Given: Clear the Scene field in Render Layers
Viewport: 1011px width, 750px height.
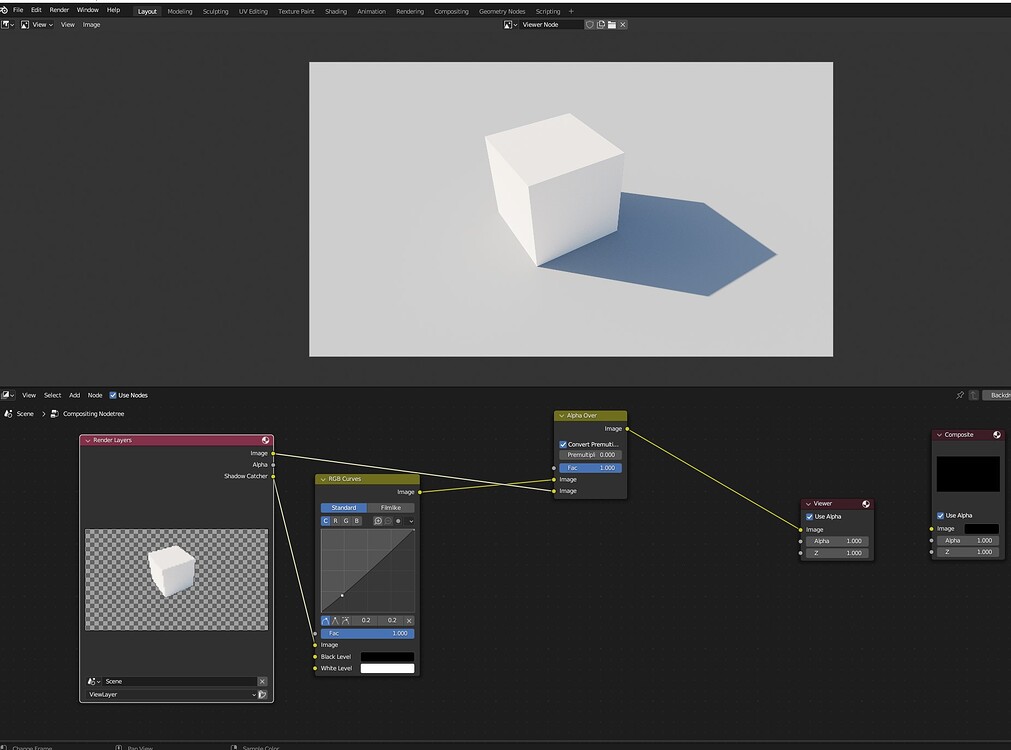Looking at the screenshot, I should [262, 682].
